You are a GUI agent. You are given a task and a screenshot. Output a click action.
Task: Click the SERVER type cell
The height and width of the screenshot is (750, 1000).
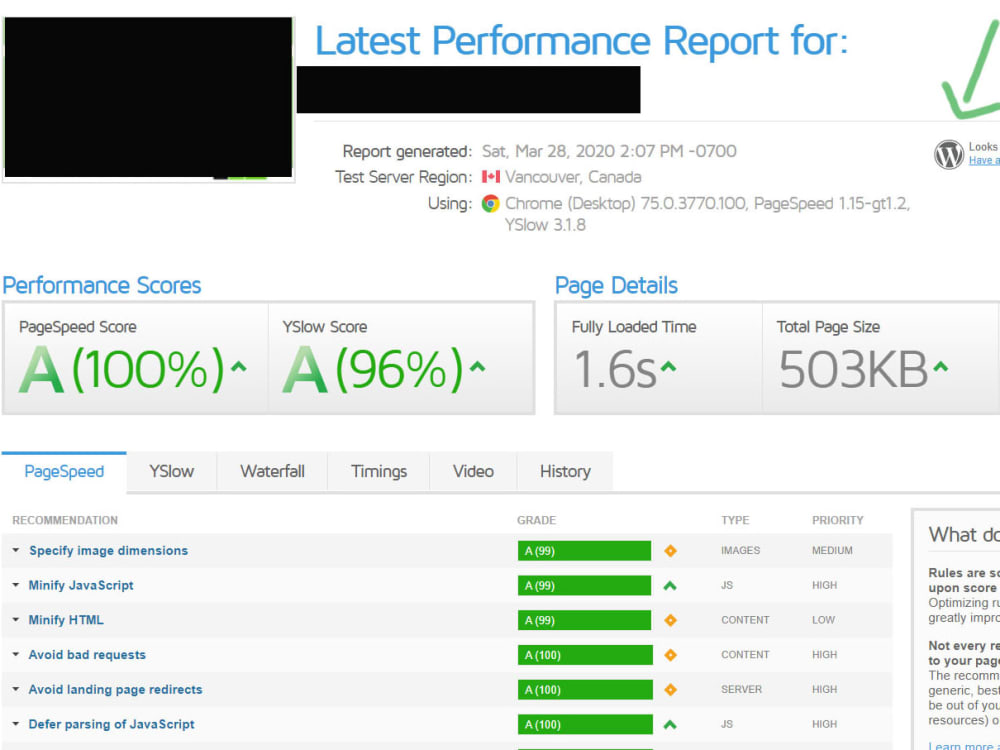pyautogui.click(x=741, y=689)
